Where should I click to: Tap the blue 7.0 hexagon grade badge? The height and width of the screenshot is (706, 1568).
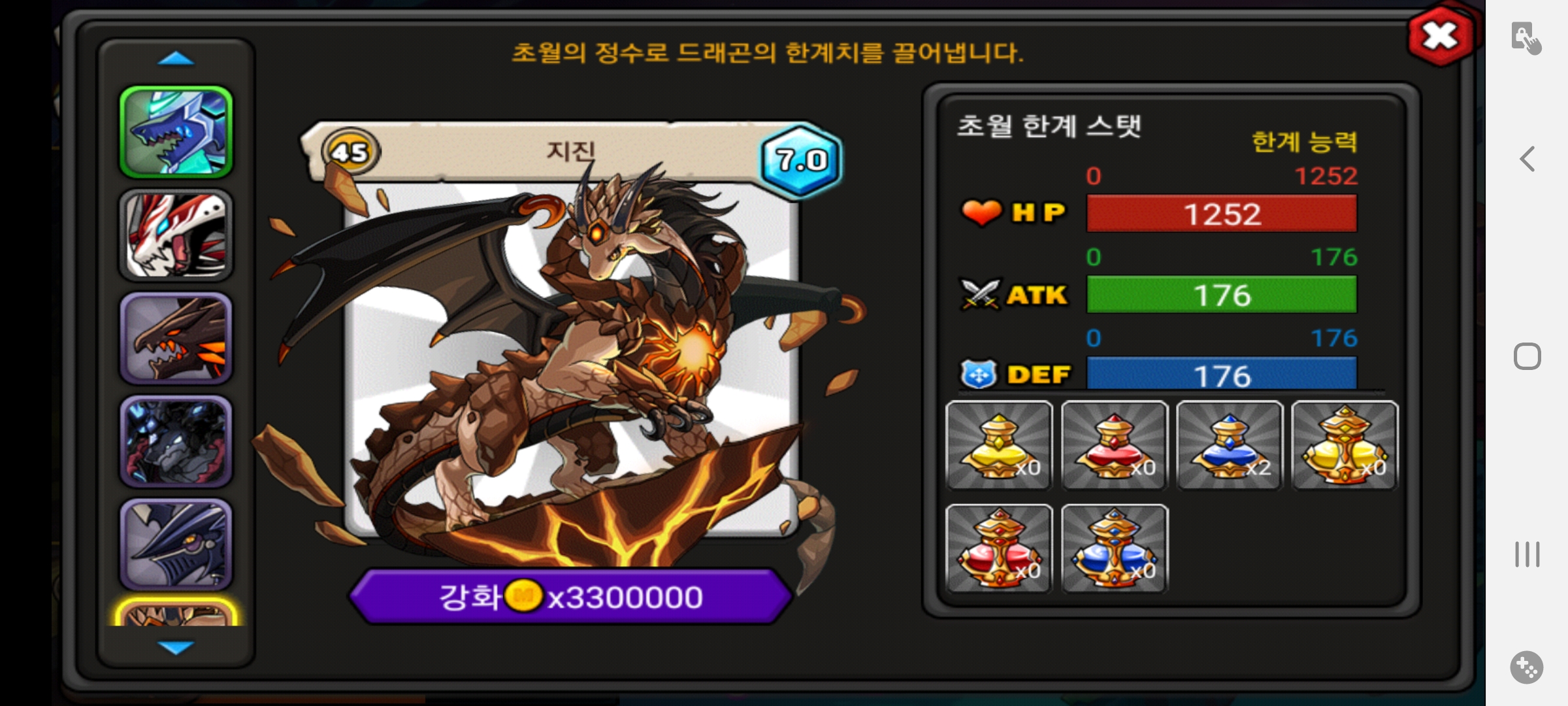point(801,160)
